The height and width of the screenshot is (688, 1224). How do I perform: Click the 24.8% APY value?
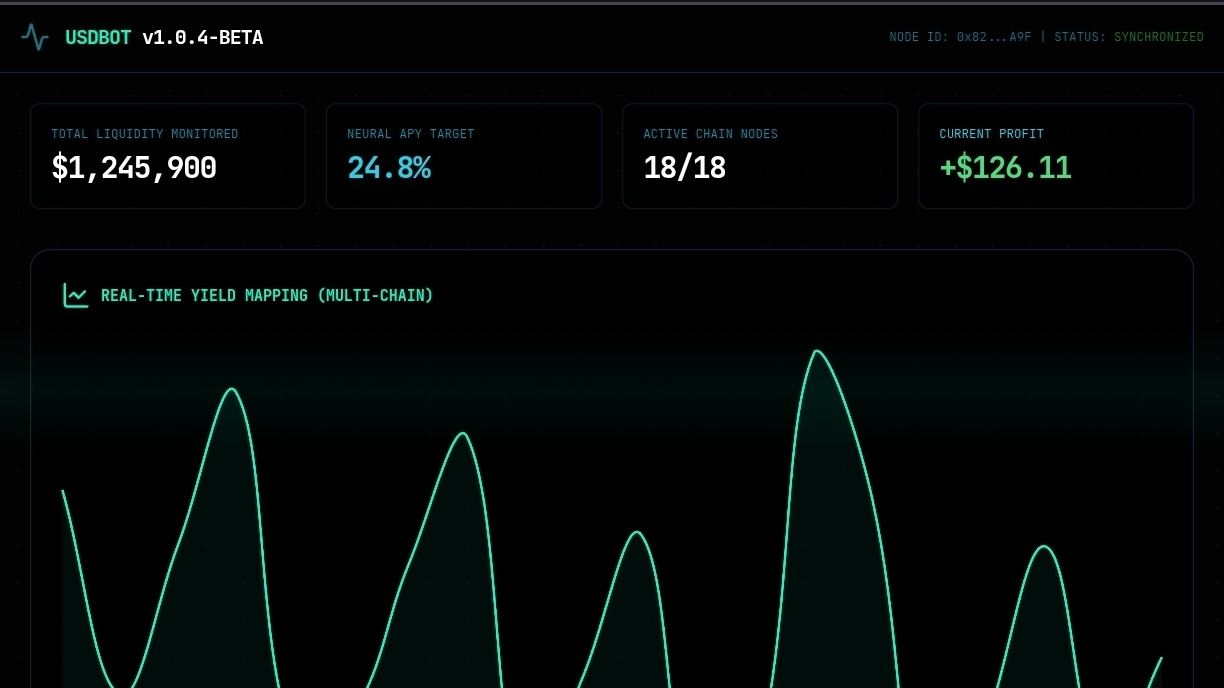(x=389, y=167)
